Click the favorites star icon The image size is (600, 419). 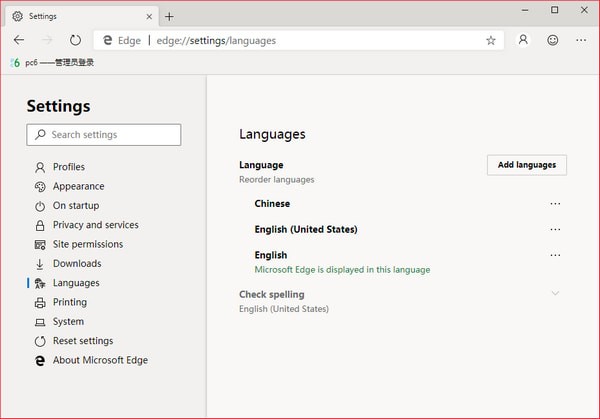click(490, 41)
